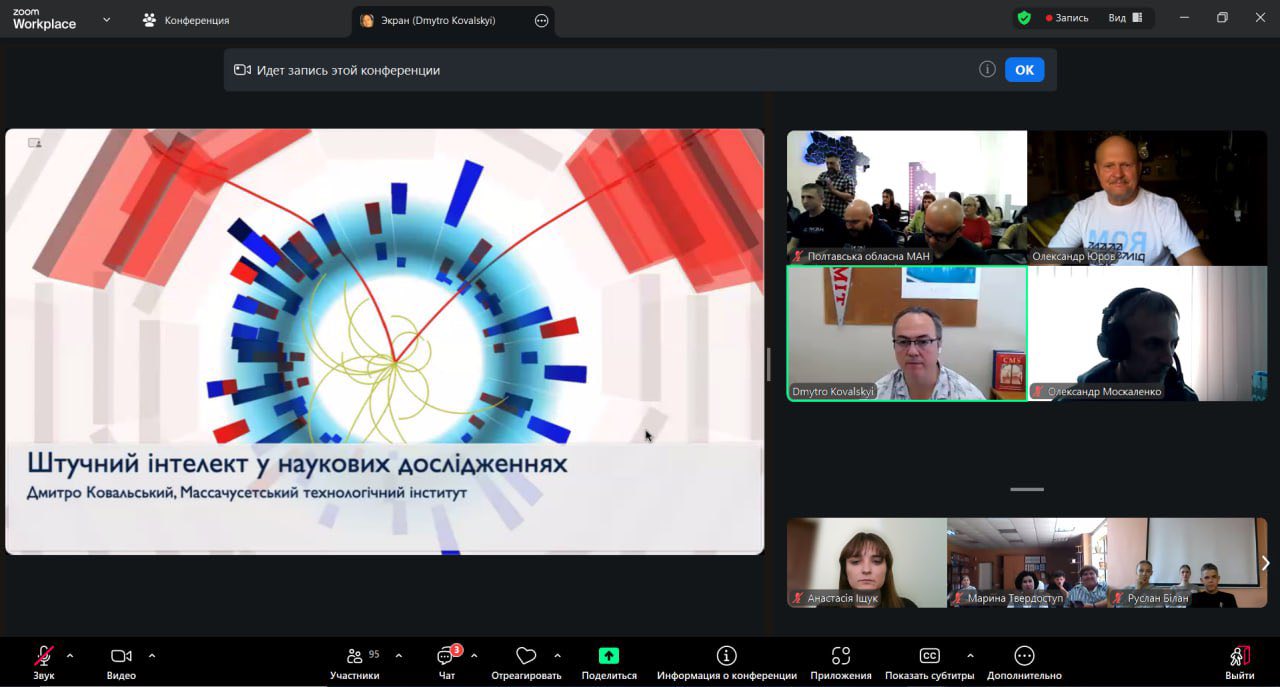
Task: Restore window with the title bar button
Action: coord(1222,18)
